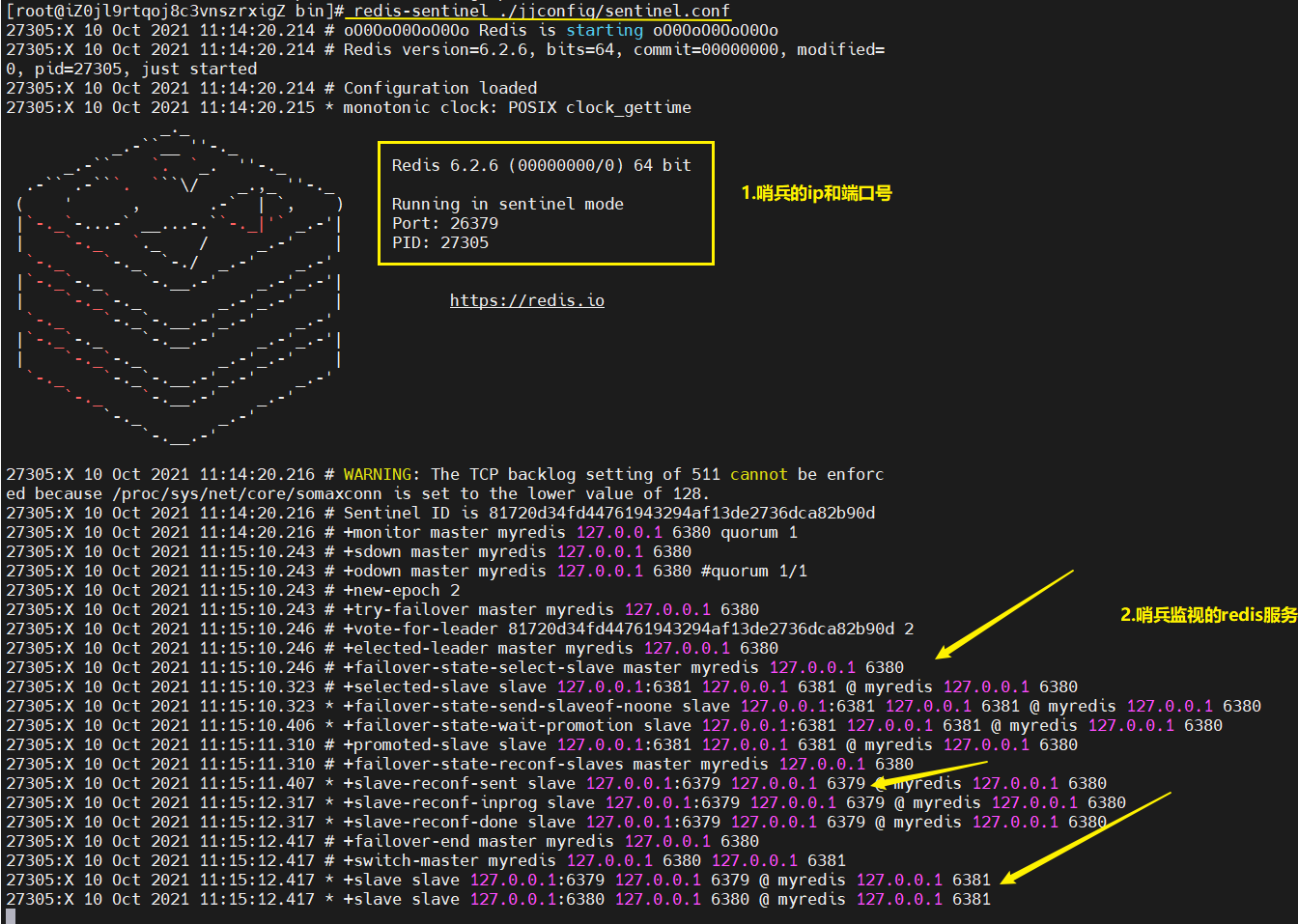Click the '+switch-master myredis' log line
Viewport: 1298px width, 924px height.
point(426,860)
